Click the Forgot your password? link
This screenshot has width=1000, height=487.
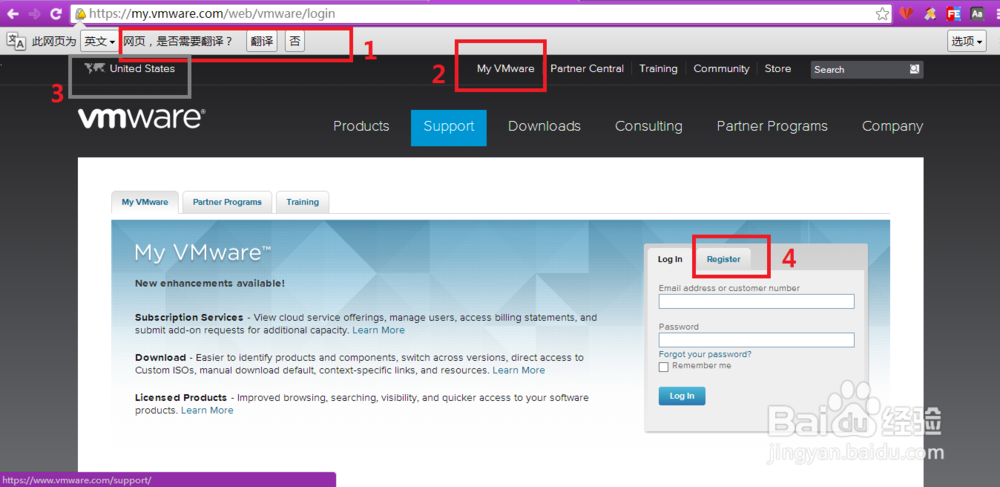(x=705, y=354)
